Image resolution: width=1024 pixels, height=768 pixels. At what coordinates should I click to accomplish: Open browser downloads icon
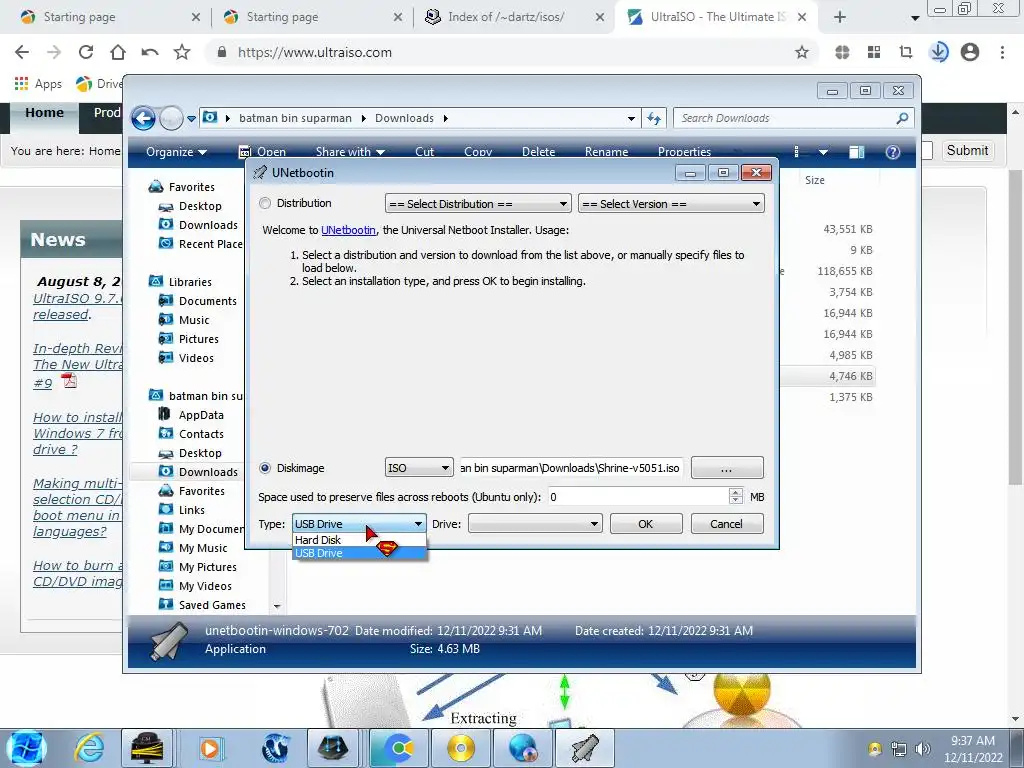(938, 52)
